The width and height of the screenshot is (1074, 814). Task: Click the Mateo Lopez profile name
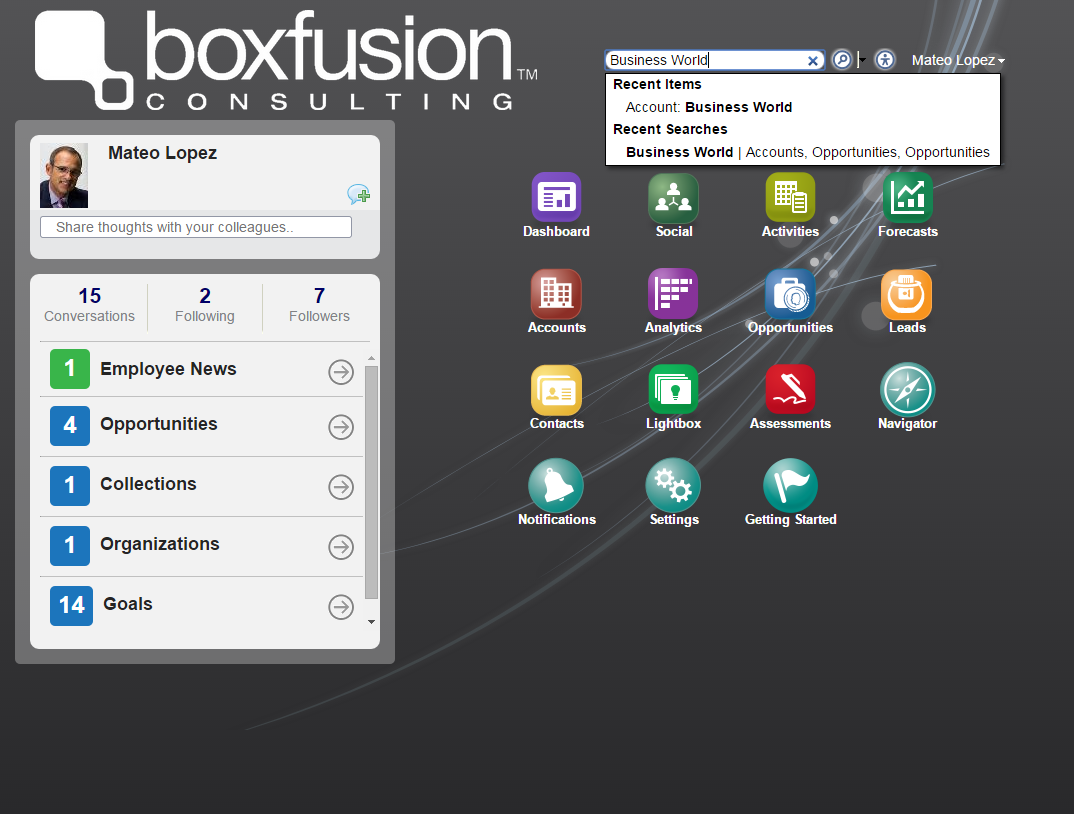[x=162, y=153]
